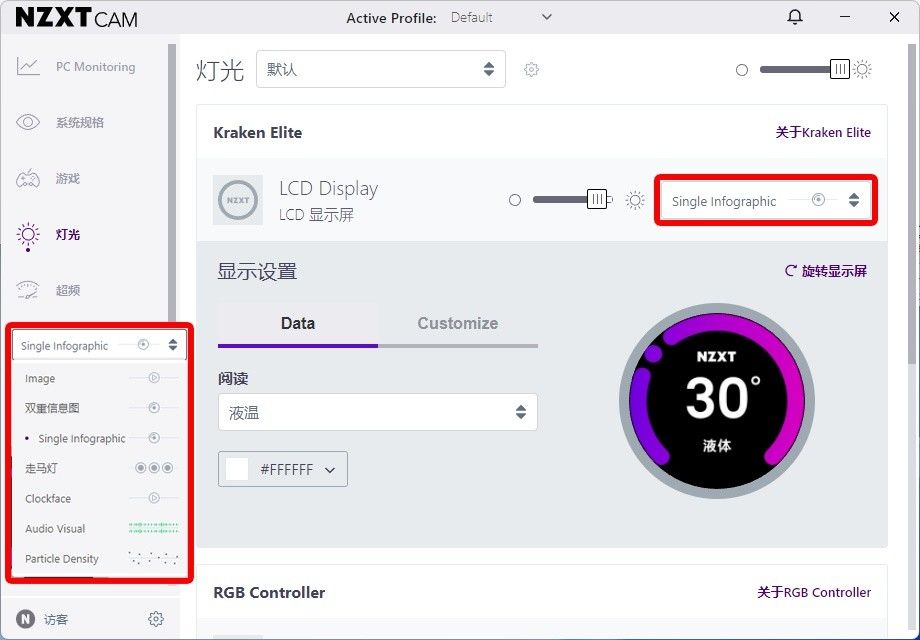
Task: Click the 系统规格 eye icon
Action: [x=28, y=122]
